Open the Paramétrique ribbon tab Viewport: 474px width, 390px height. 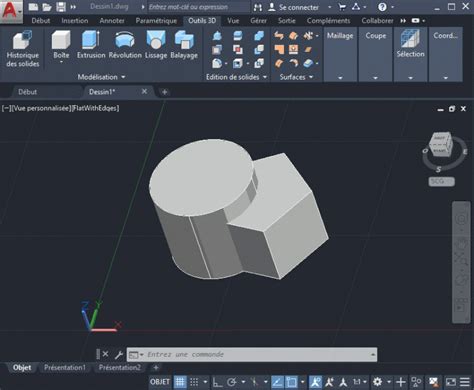tap(156, 21)
